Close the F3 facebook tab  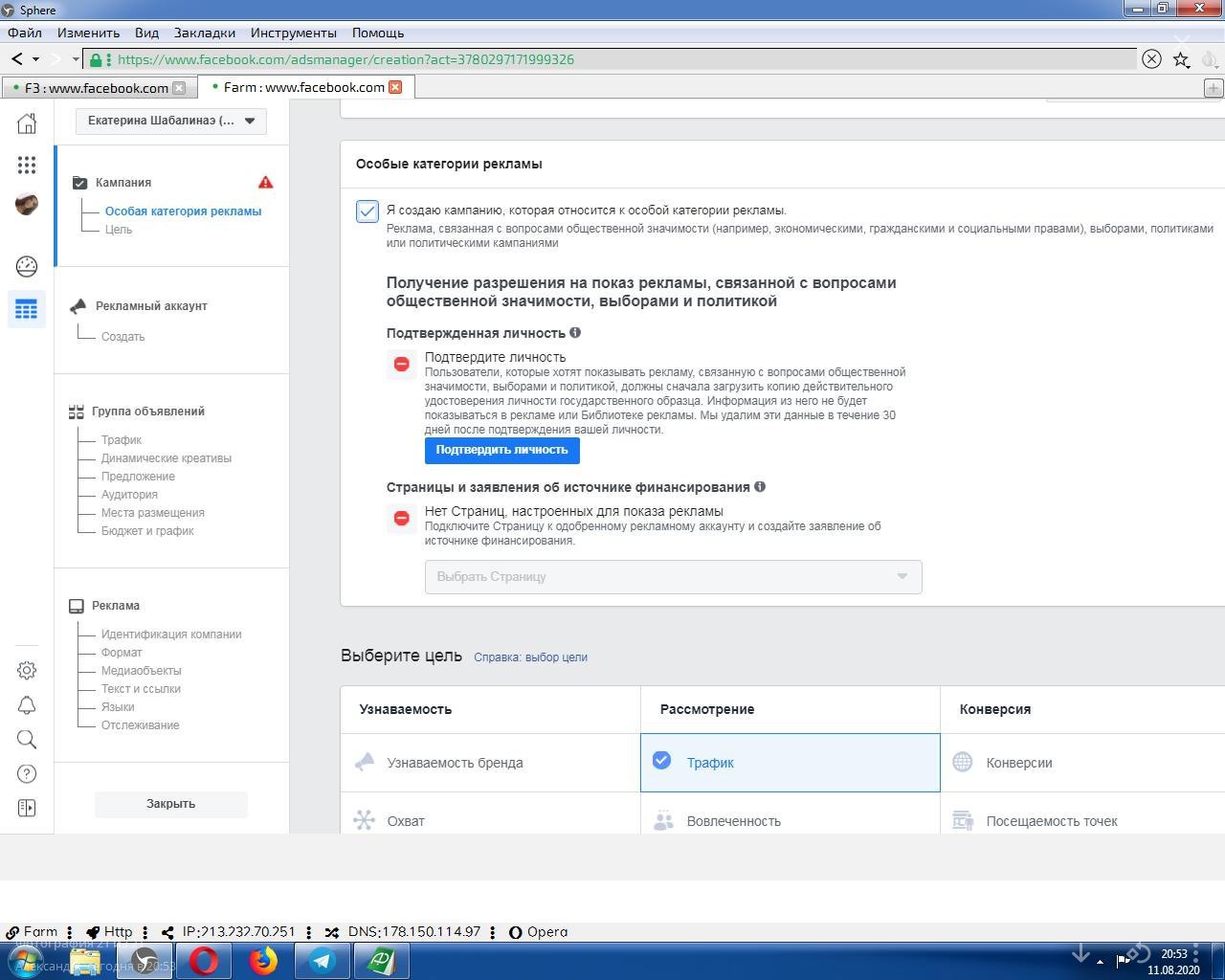(178, 87)
